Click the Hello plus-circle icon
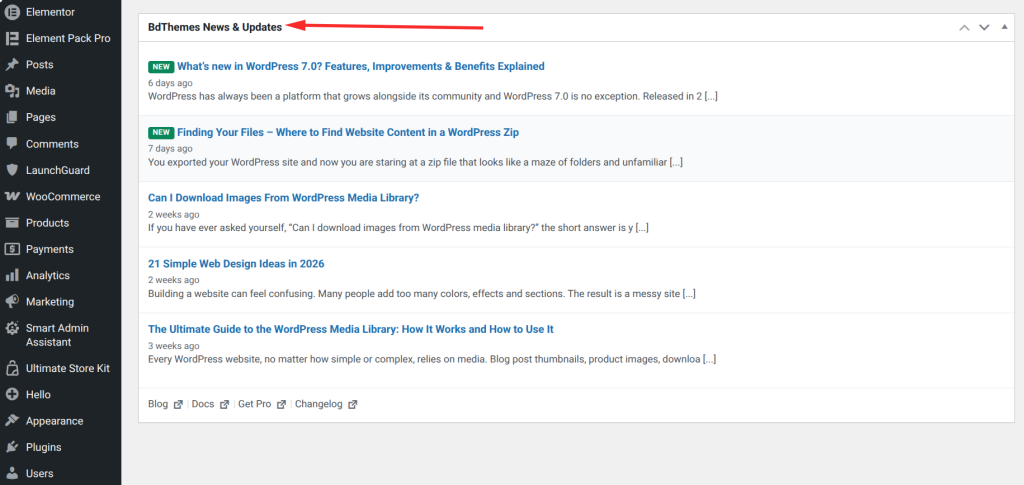Viewport: 1024px width, 485px height. [11, 394]
